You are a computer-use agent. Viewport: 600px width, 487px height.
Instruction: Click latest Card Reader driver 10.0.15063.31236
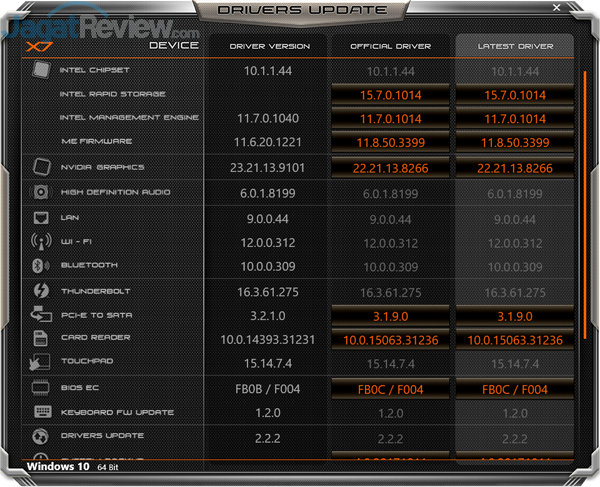pos(514,340)
